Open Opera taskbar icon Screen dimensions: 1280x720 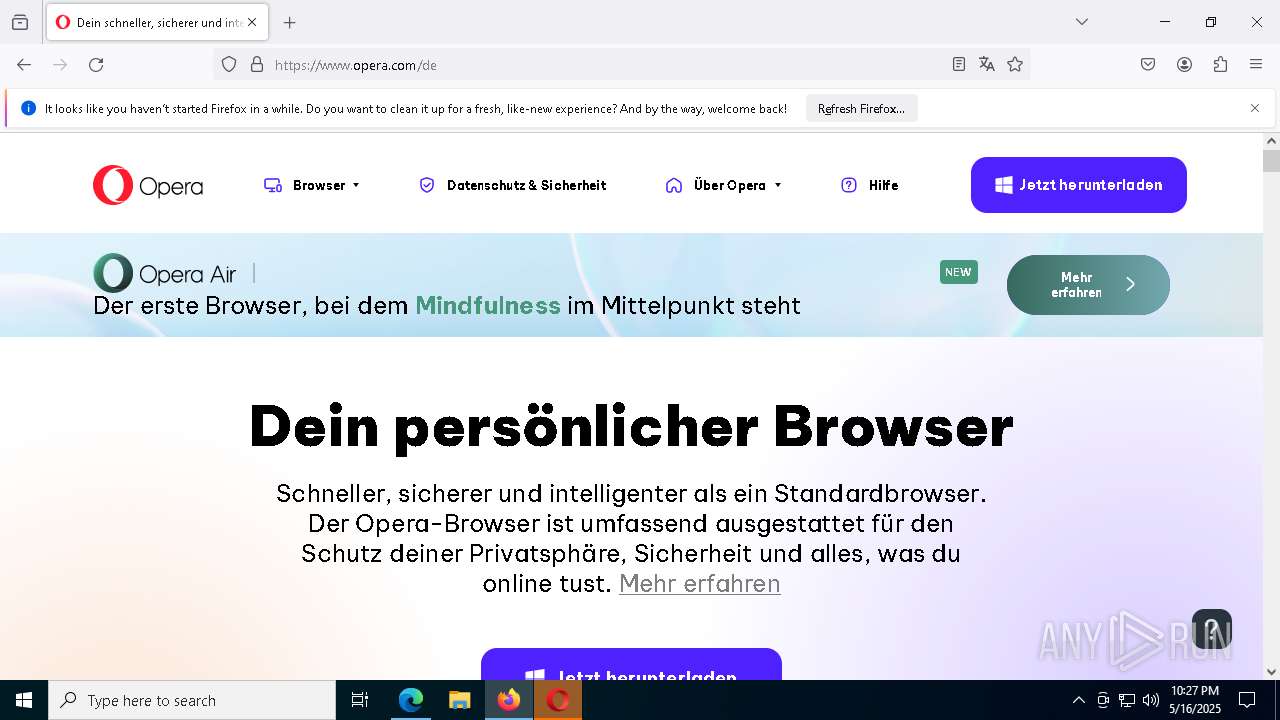[558, 700]
